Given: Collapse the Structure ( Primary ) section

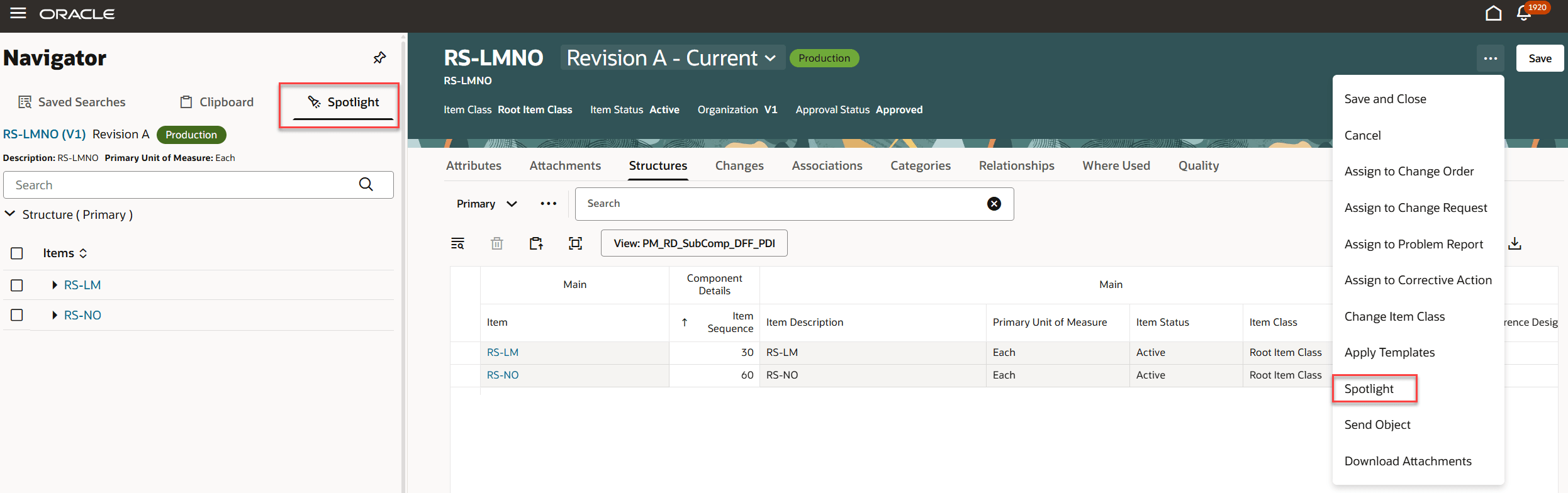Looking at the screenshot, I should (10, 214).
